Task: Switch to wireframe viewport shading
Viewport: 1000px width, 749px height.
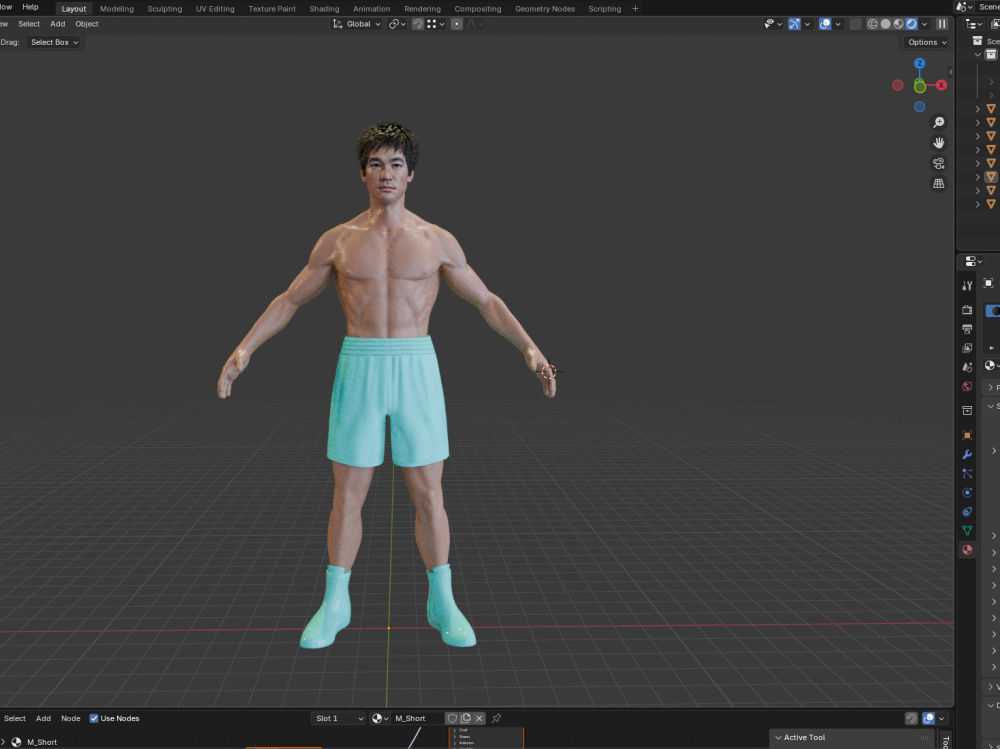Action: [872, 24]
